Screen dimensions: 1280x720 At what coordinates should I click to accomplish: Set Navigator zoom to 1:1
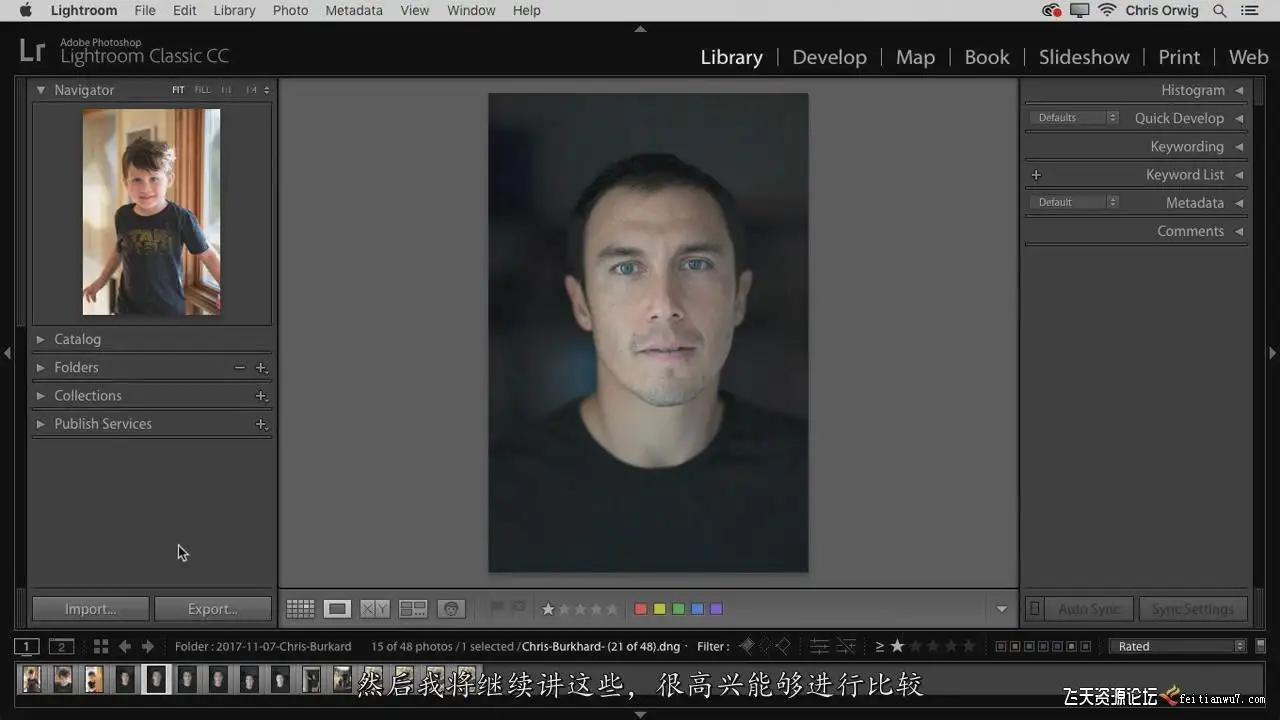[x=226, y=90]
